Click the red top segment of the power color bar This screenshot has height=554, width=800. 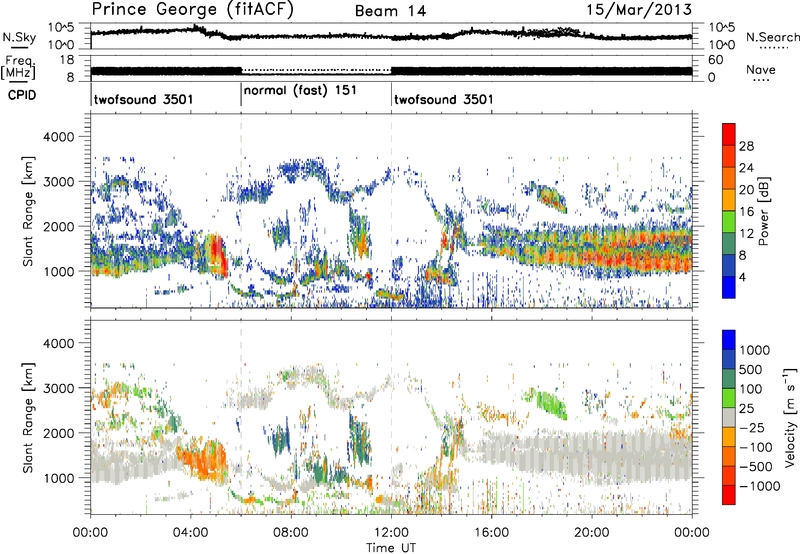coord(729,134)
